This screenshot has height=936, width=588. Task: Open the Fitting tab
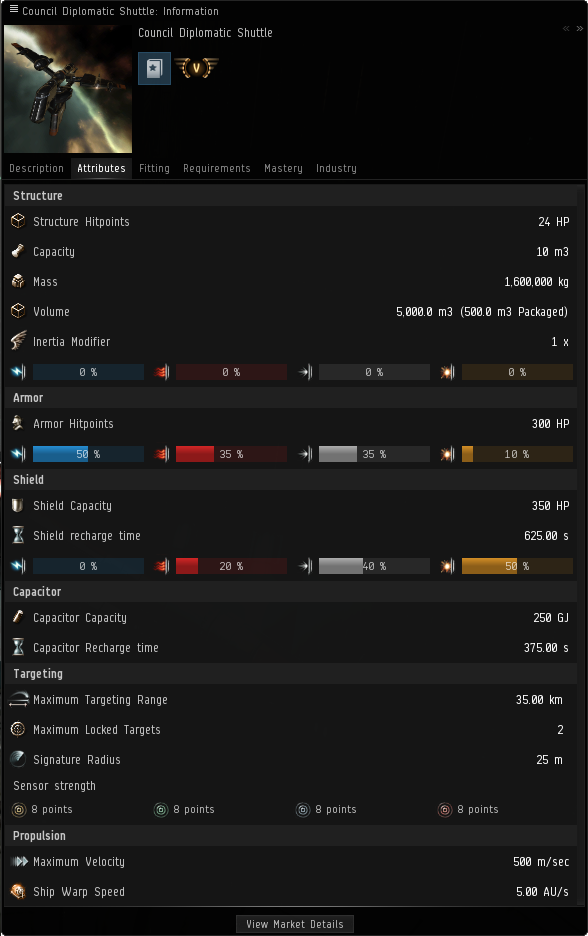click(154, 168)
